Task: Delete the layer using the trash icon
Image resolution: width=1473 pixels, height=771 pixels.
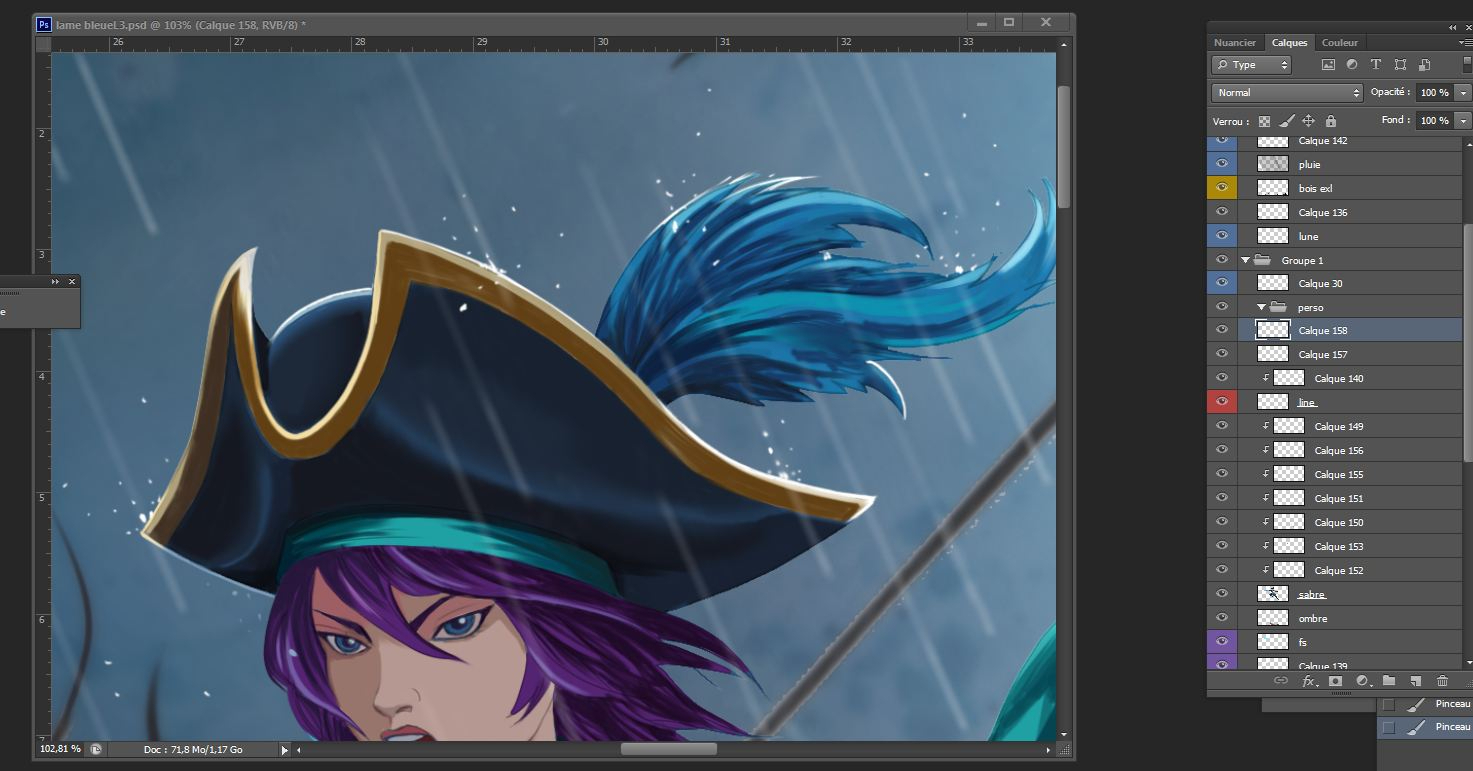Action: pos(1442,681)
